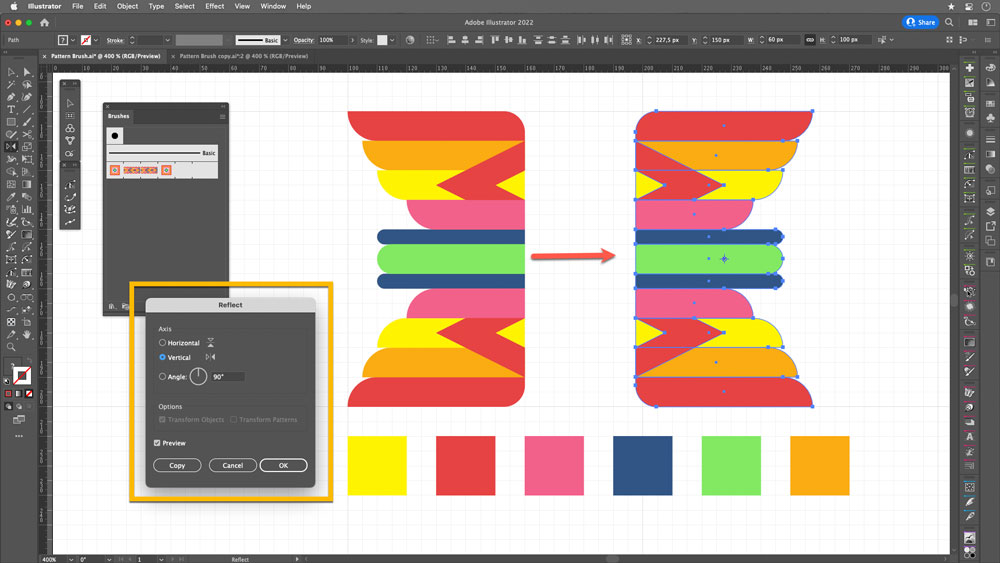1000x563 pixels.
Task: Open the Effect menu
Action: (x=215, y=6)
